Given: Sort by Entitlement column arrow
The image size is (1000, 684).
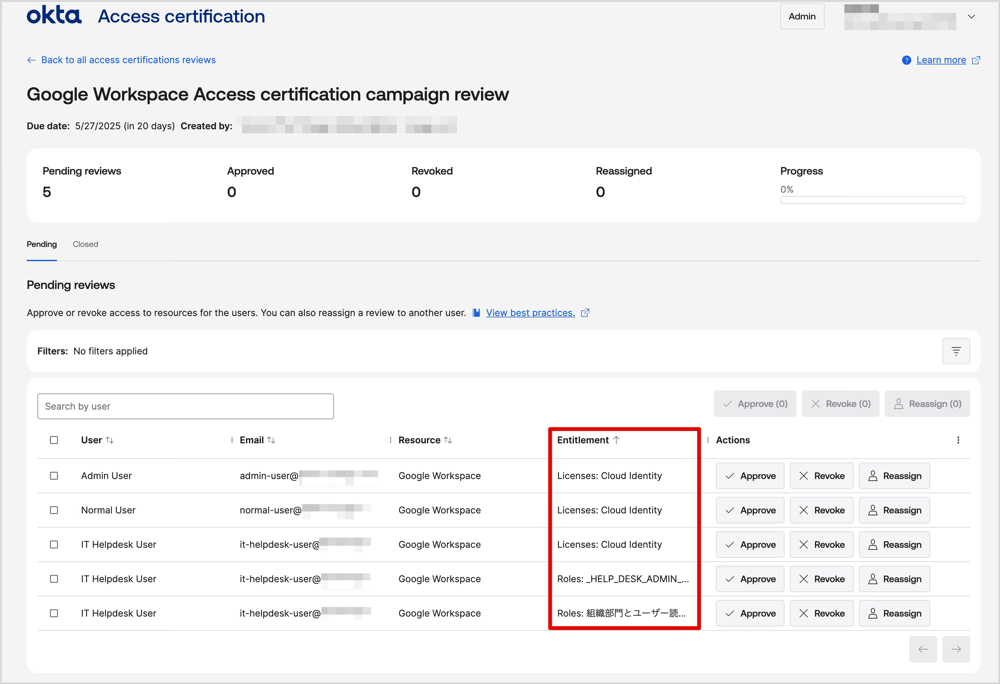Looking at the screenshot, I should tap(616, 440).
